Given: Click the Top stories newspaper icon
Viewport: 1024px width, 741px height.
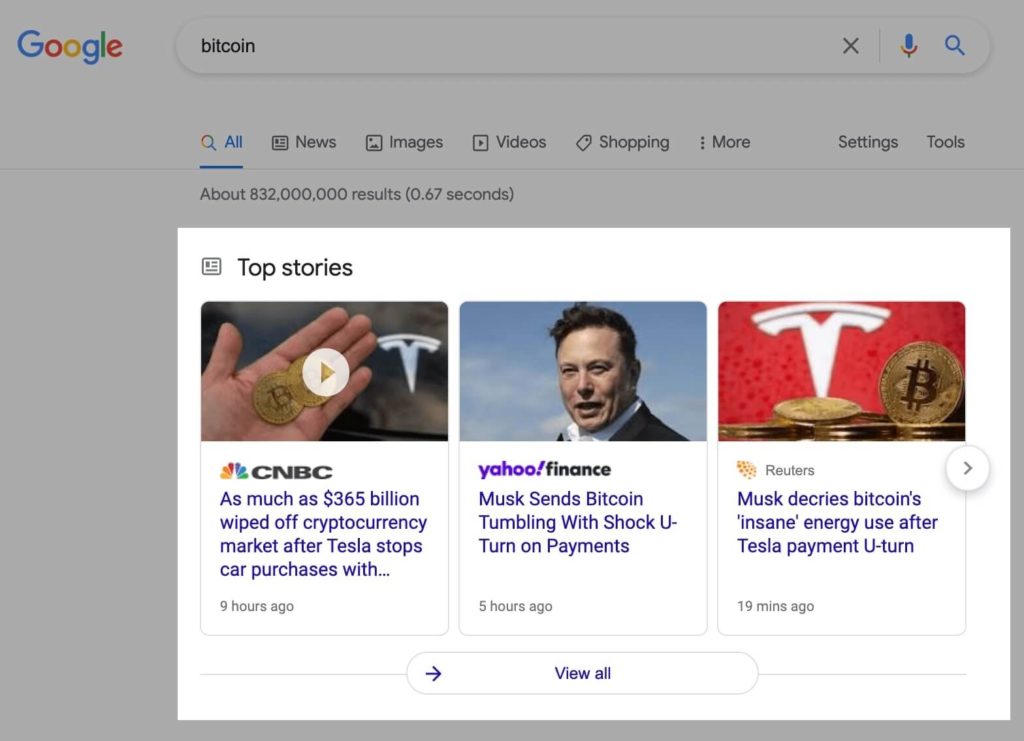Looking at the screenshot, I should point(212,266).
